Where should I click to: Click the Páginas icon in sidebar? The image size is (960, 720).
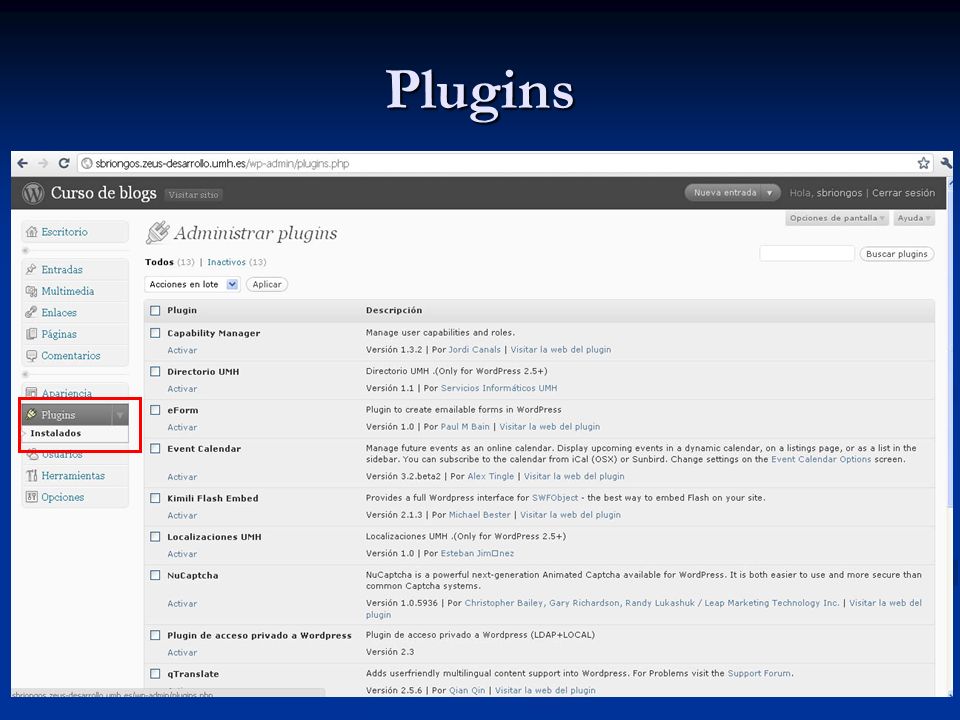coord(31,334)
